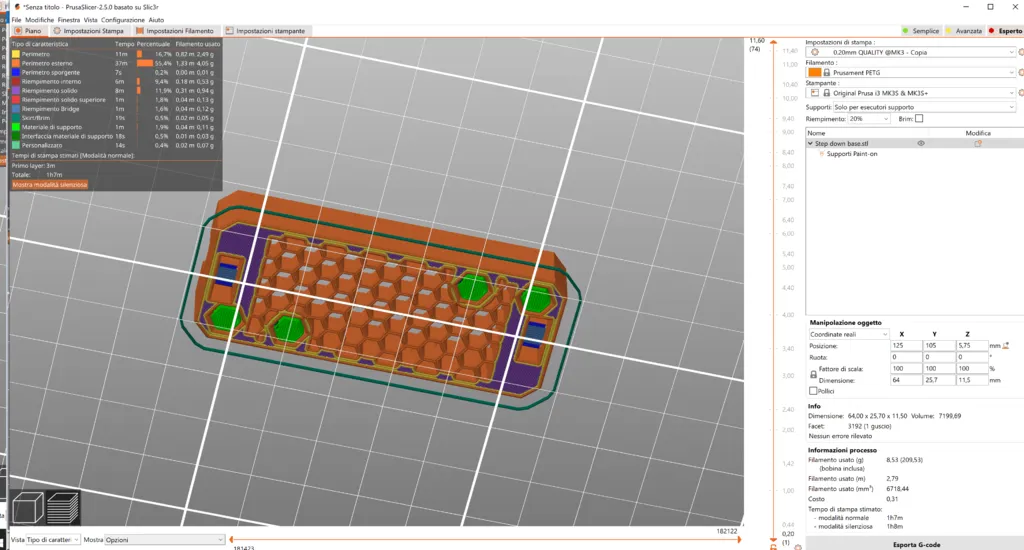1024x550 pixels.
Task: Open the Coordinate reali dropdown
Action: coord(848,334)
